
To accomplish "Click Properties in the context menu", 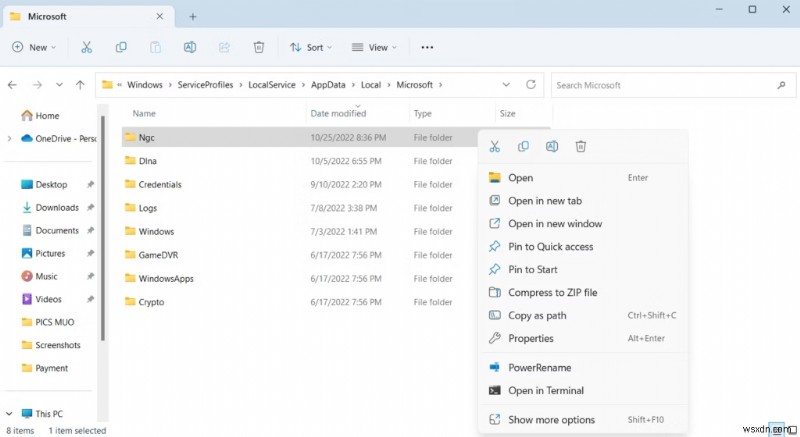I will pos(530,338).
